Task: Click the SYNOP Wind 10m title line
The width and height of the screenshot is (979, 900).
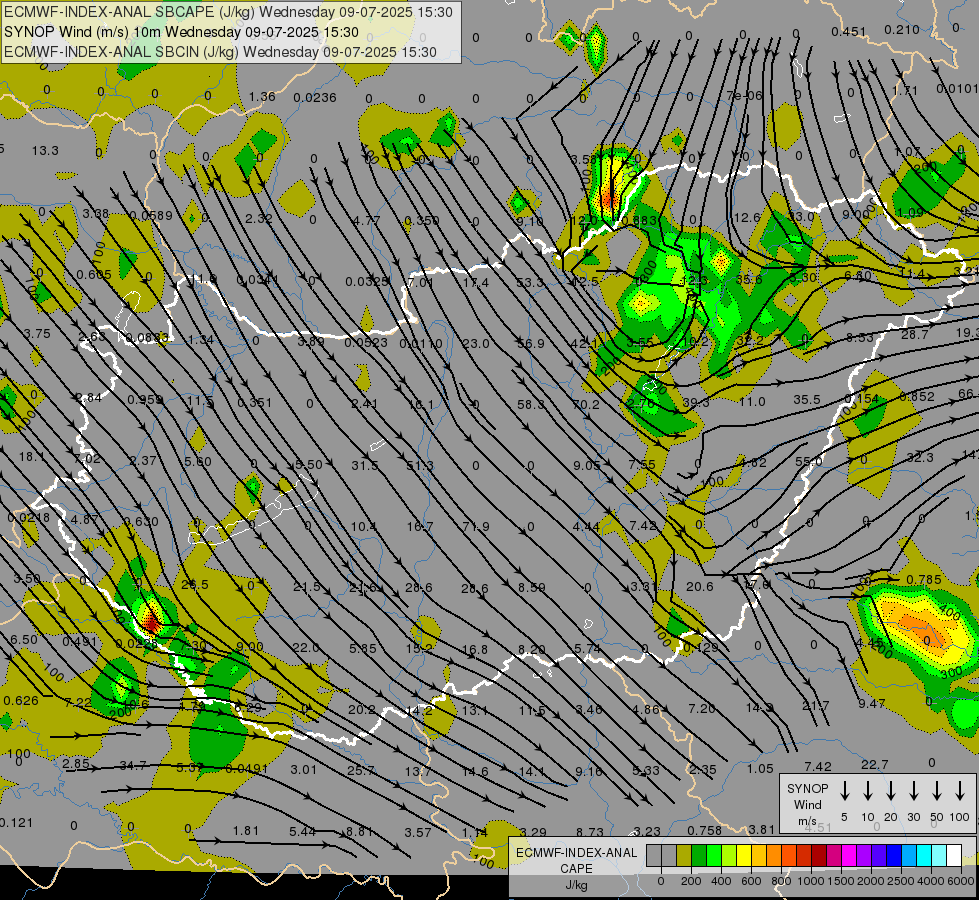Action: (181, 32)
